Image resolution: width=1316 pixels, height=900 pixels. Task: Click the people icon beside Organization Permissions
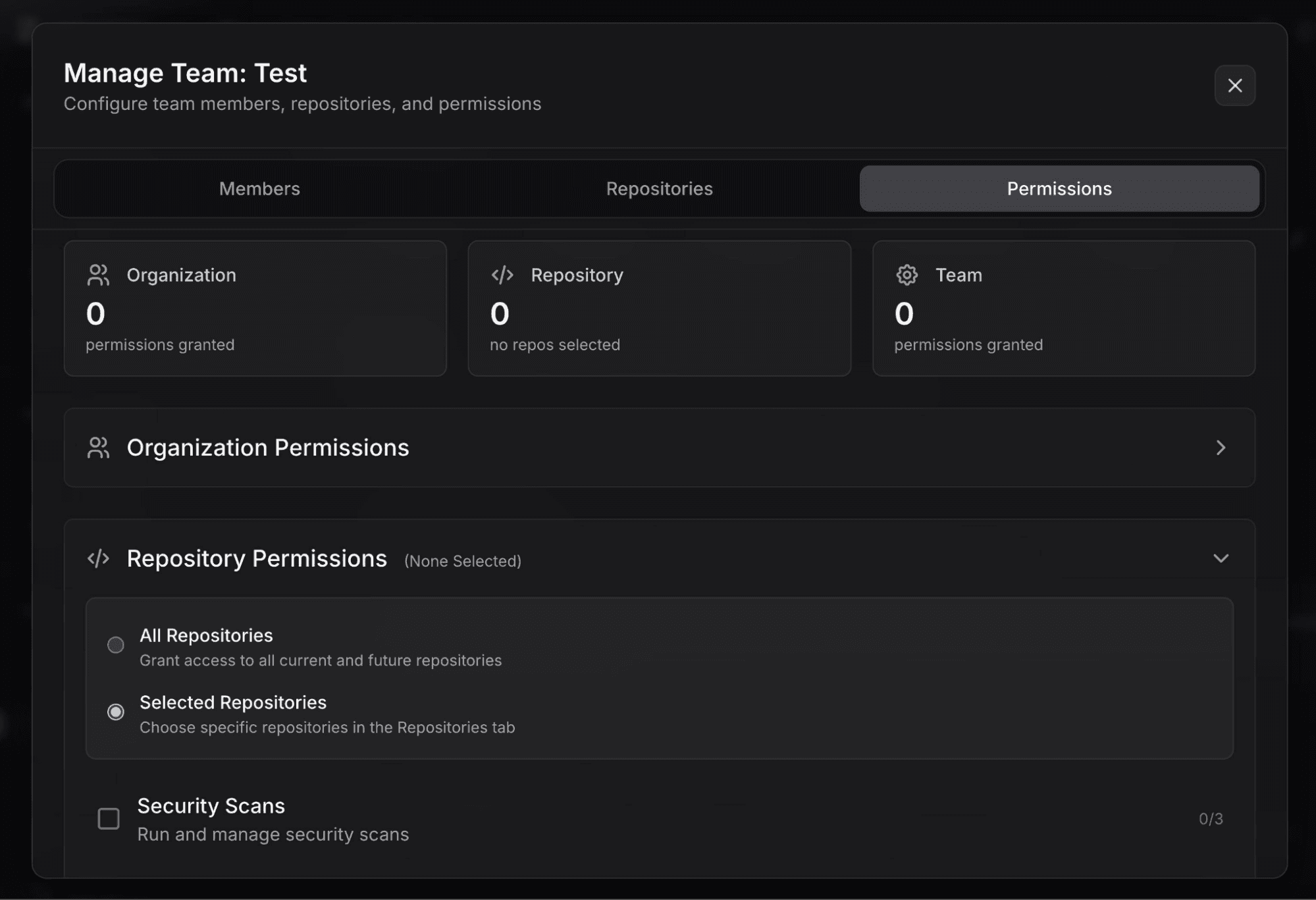pos(98,448)
